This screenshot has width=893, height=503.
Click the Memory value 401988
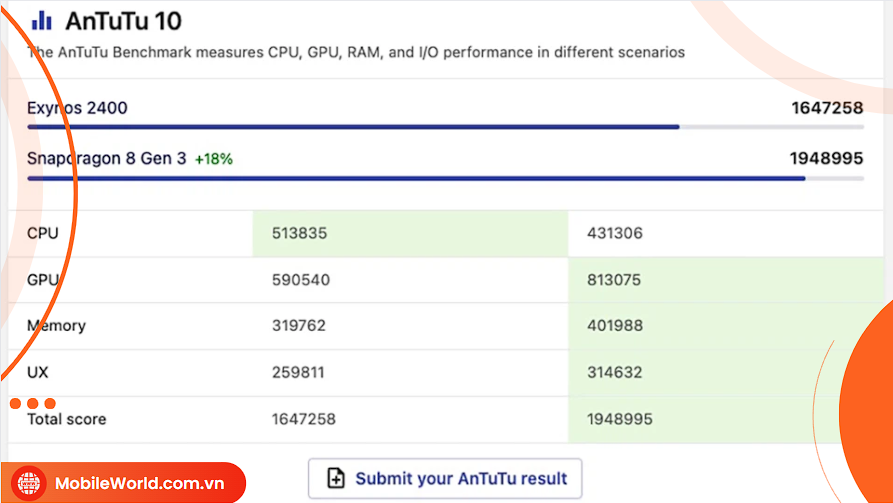[615, 326]
